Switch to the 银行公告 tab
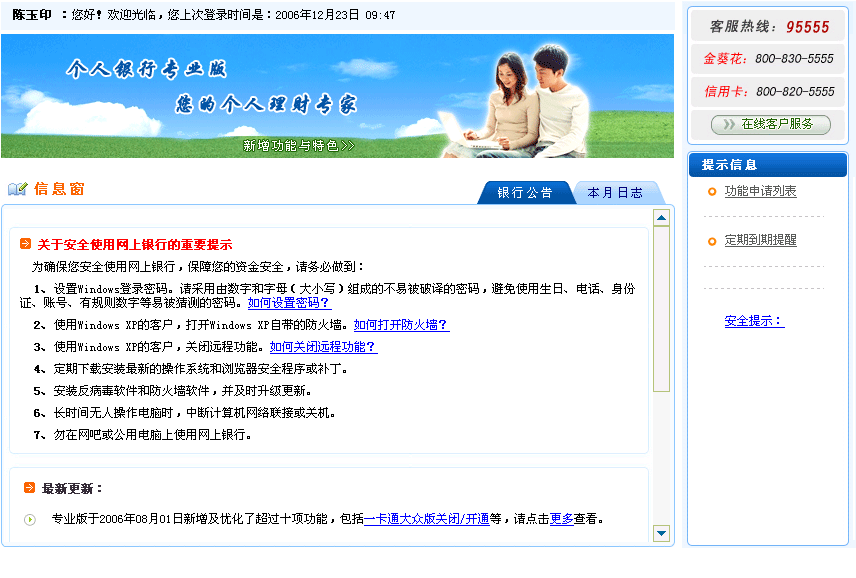 [x=524, y=193]
